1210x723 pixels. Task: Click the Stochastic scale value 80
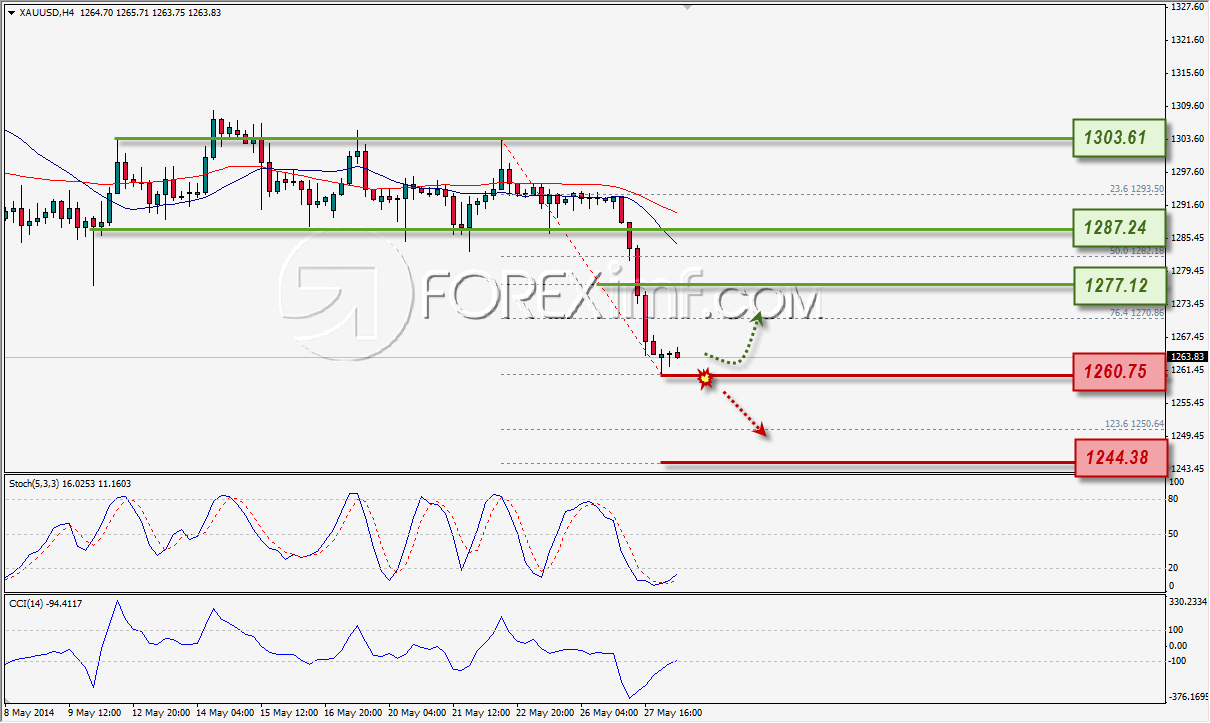click(1175, 499)
